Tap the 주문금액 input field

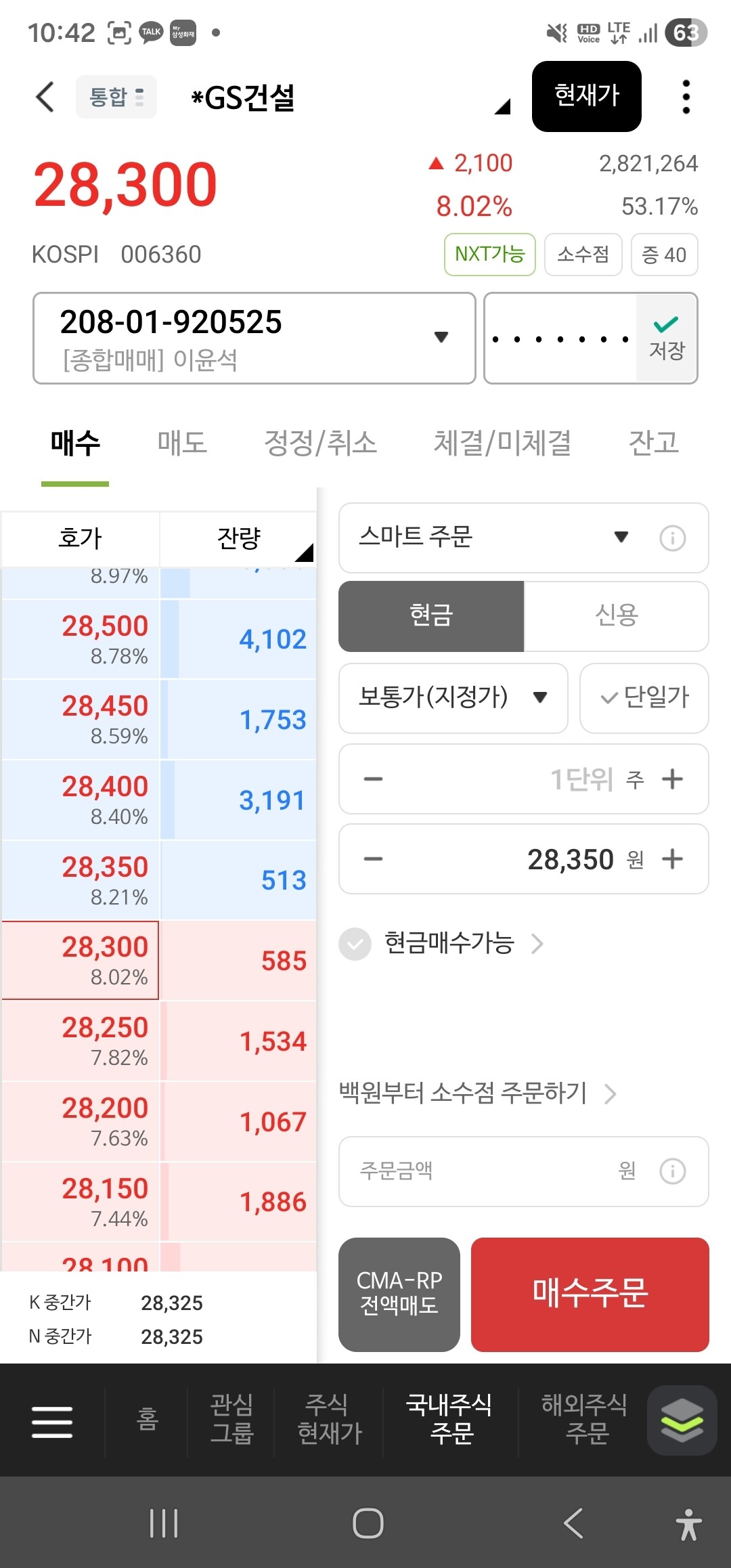pyautogui.click(x=524, y=1171)
